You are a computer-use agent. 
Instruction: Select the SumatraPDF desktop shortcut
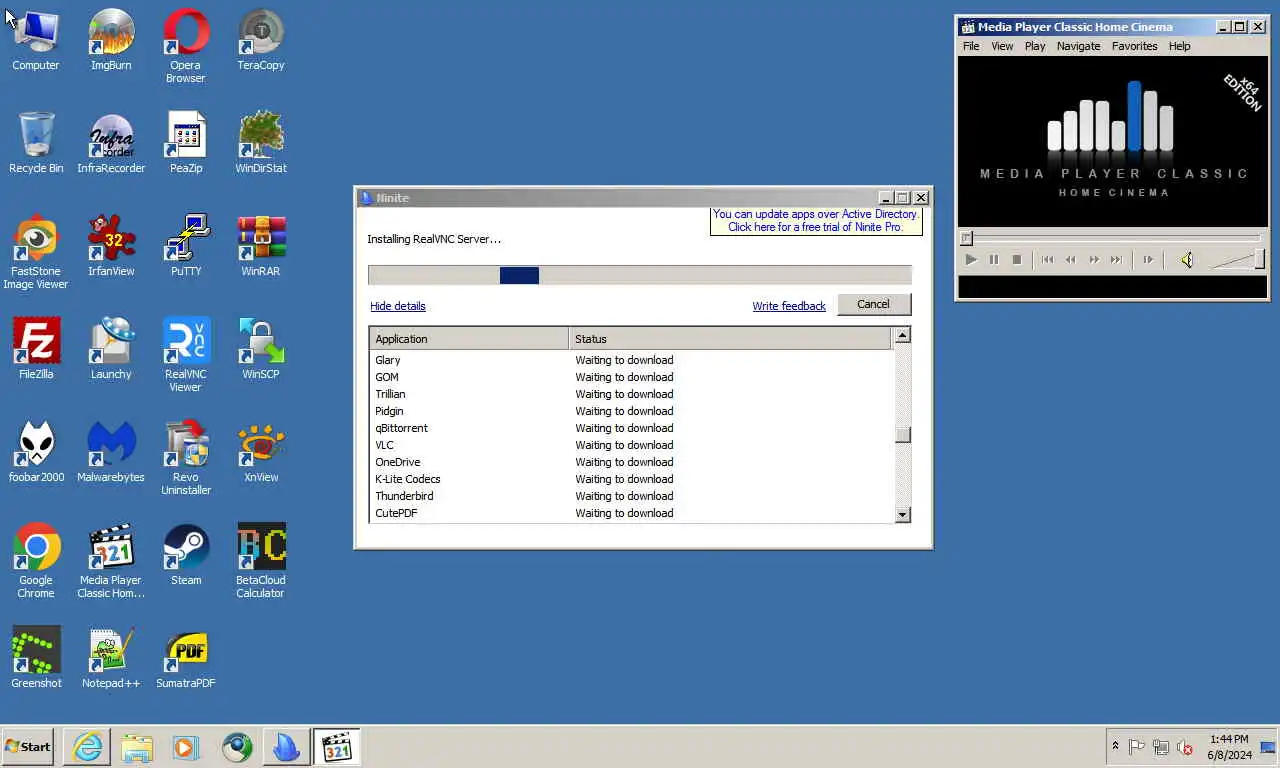tap(186, 658)
